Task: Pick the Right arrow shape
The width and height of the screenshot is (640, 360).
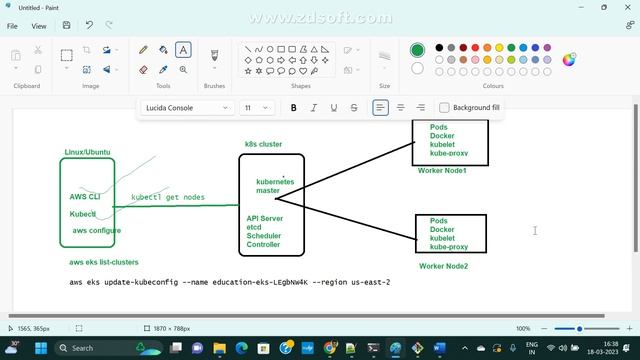Action: (x=281, y=60)
